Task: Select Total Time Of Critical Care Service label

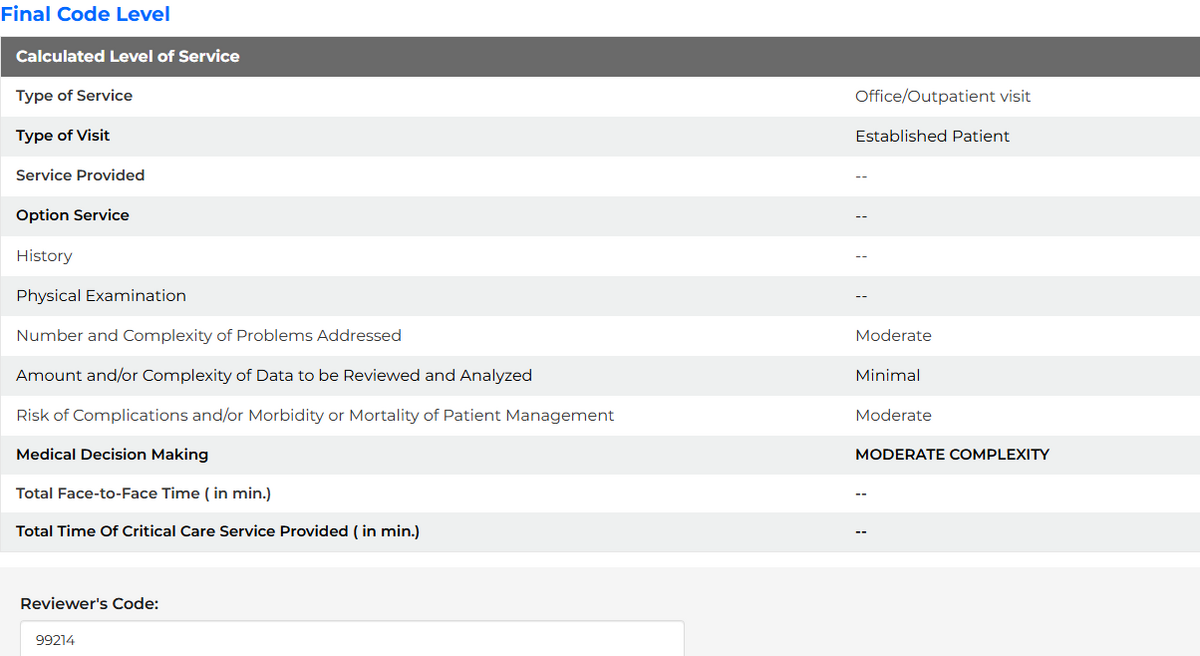Action: click(x=218, y=531)
